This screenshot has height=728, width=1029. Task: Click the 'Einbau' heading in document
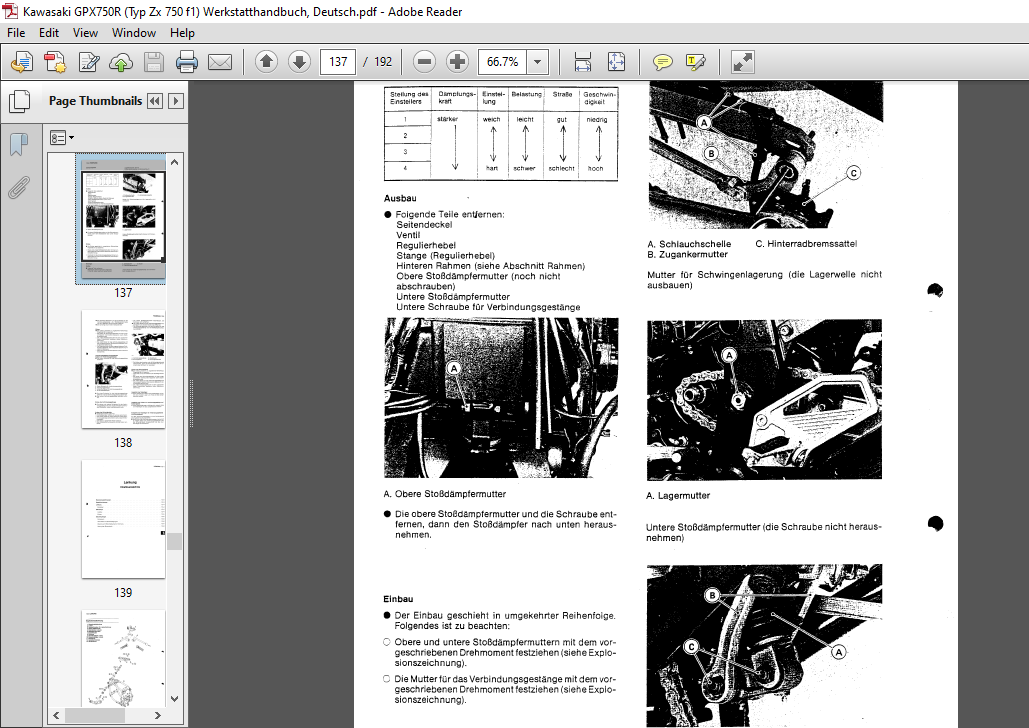point(398,599)
